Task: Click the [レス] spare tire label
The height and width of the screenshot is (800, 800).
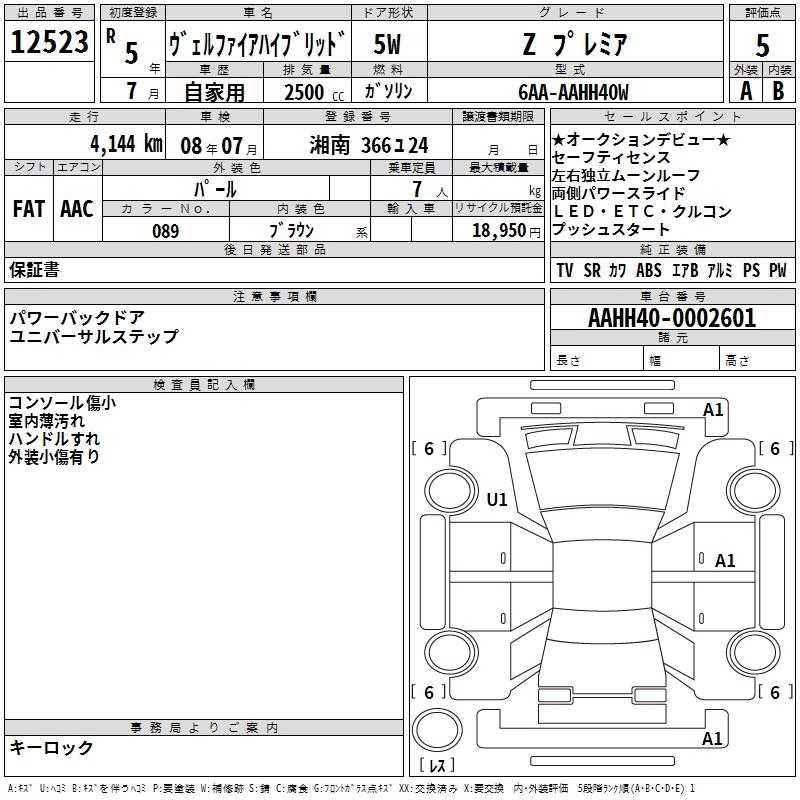Action: pos(437,764)
